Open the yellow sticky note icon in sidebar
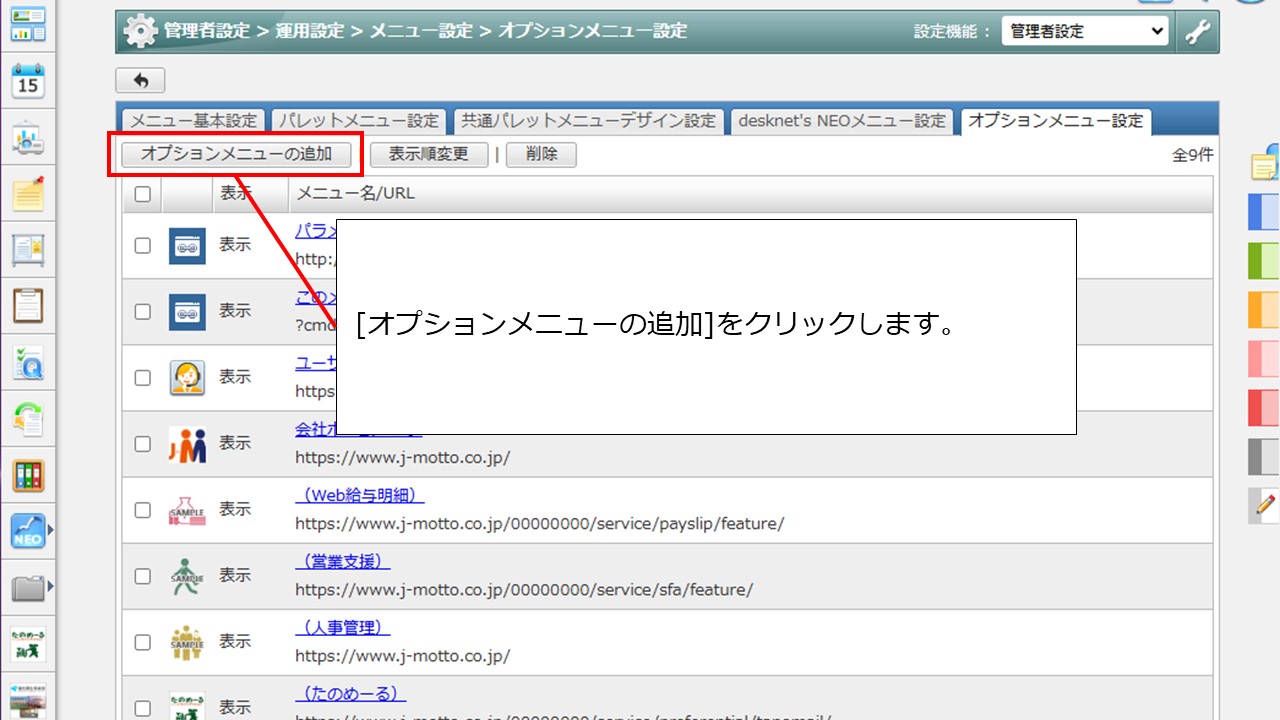The height and width of the screenshot is (720, 1280). [x=28, y=194]
